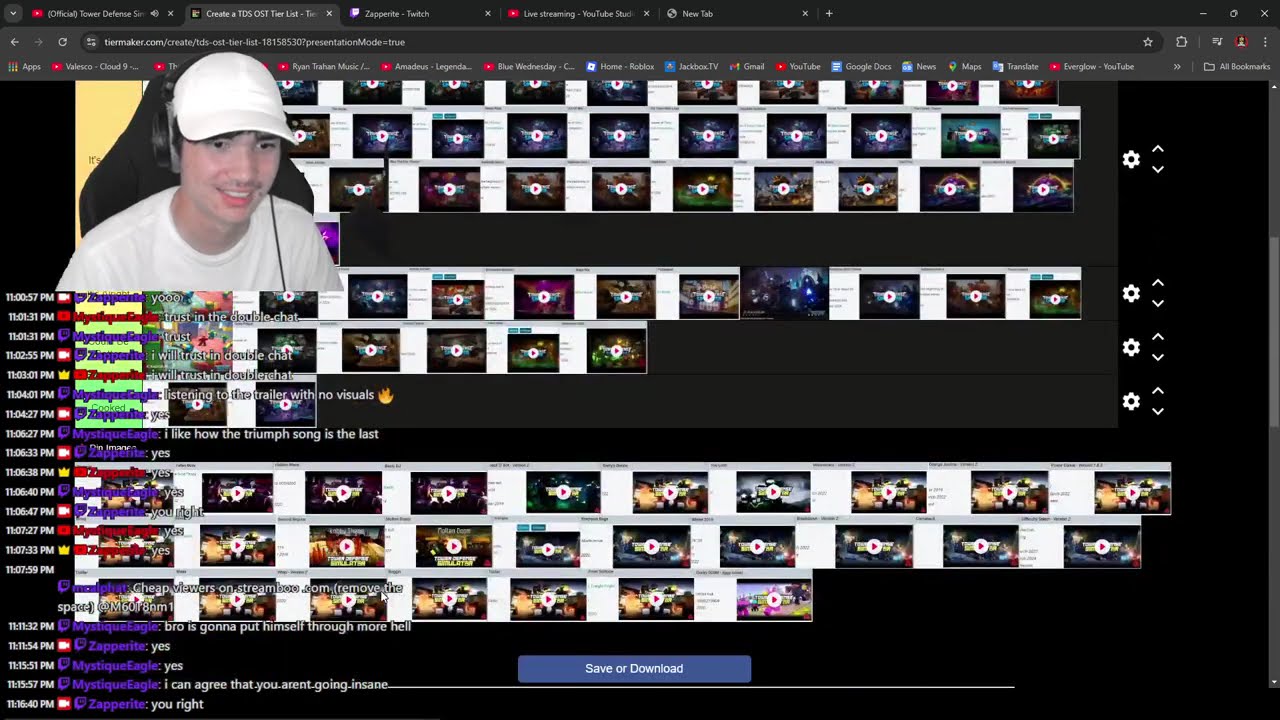Open settings gear of the bottom tier row

tap(1131, 401)
